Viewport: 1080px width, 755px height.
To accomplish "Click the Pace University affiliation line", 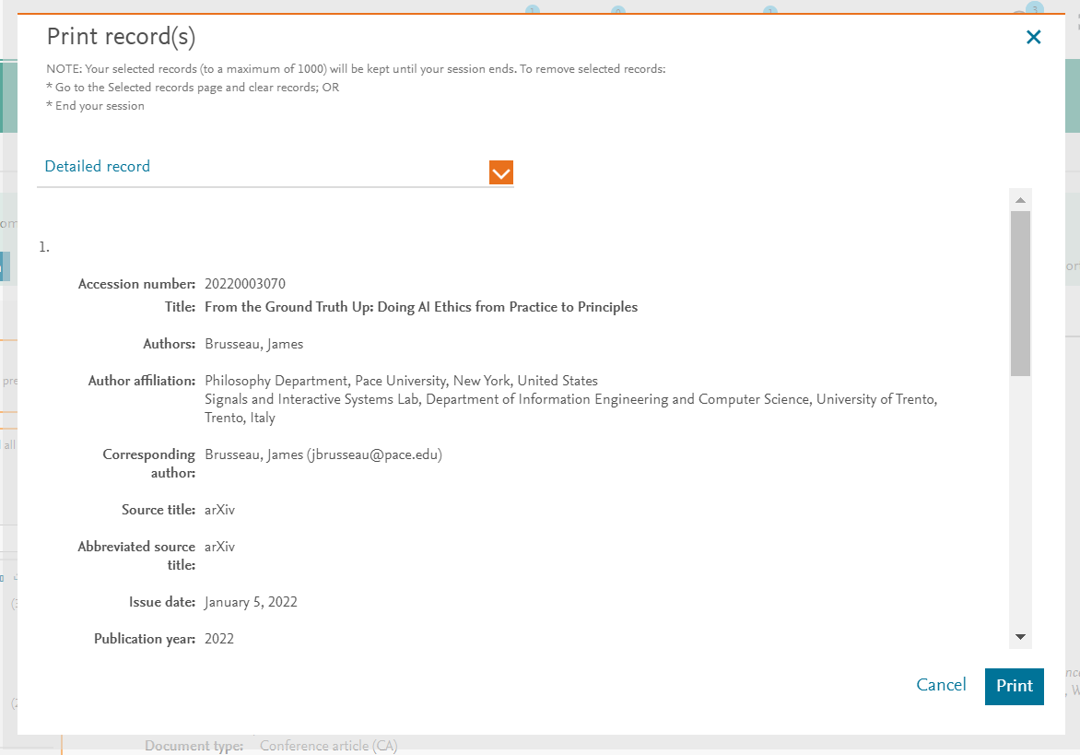I will coord(400,381).
